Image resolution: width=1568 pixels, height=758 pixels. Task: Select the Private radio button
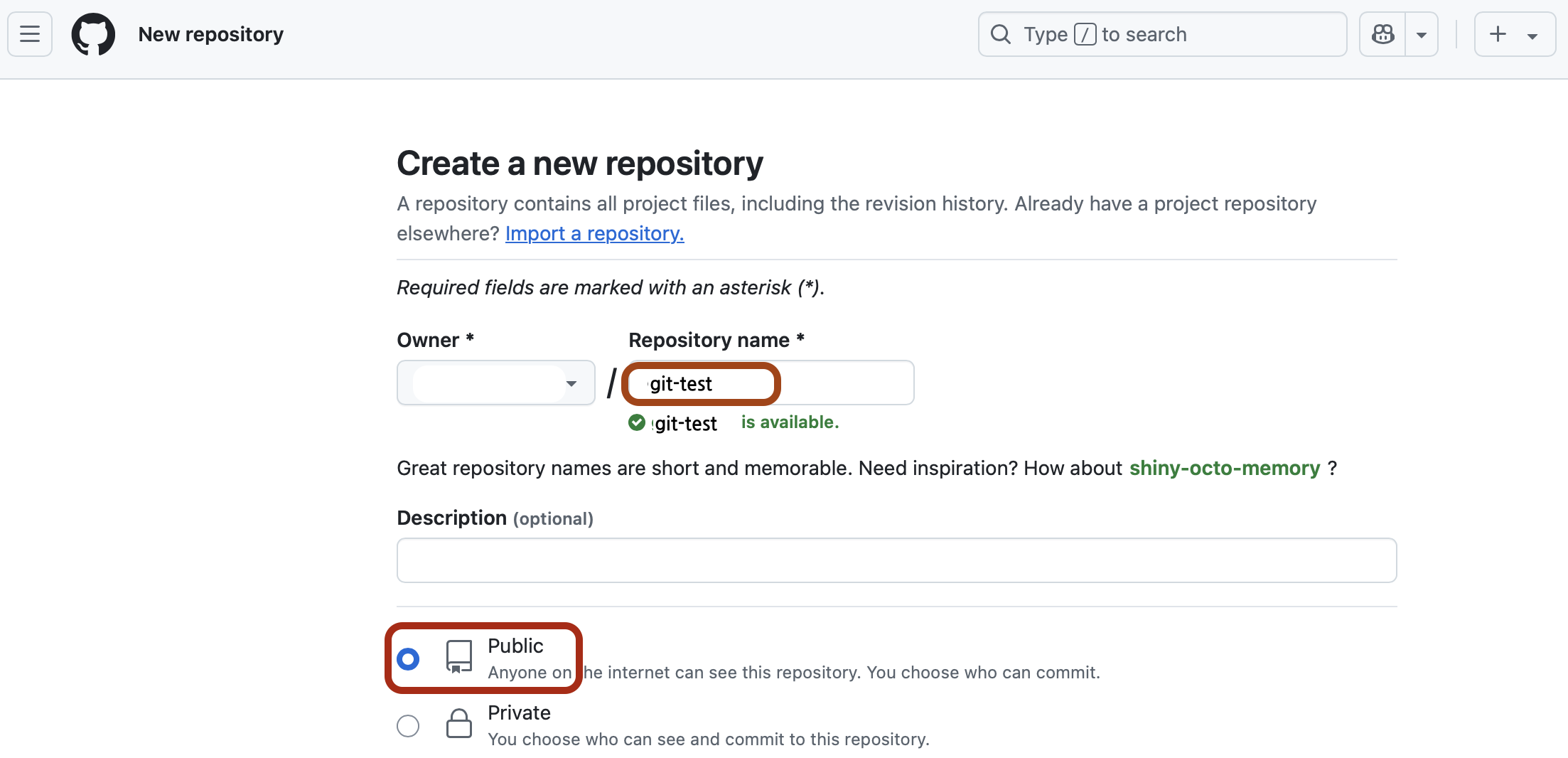pyautogui.click(x=408, y=726)
